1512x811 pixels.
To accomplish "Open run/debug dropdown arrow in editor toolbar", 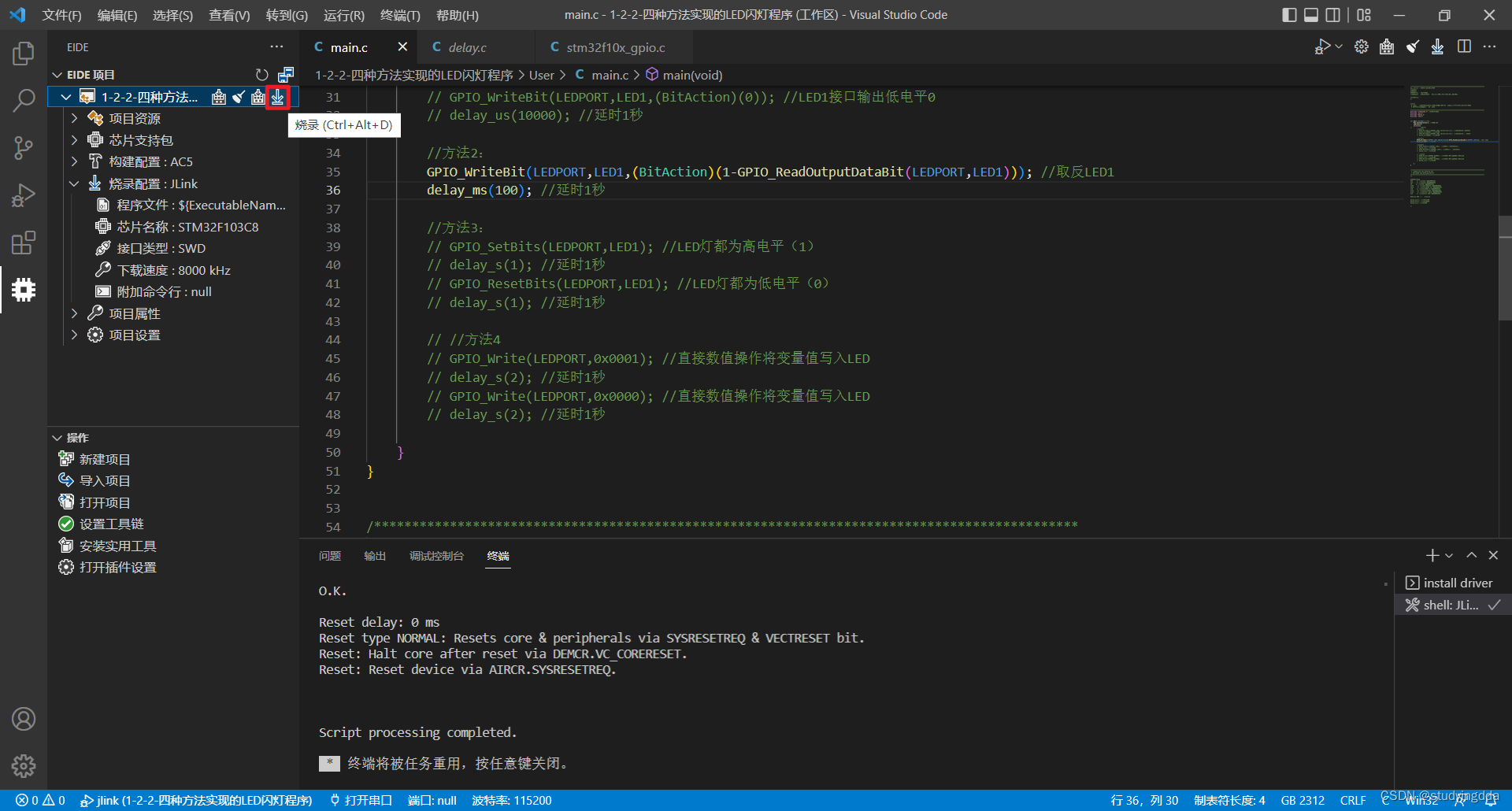I will coord(1339,47).
